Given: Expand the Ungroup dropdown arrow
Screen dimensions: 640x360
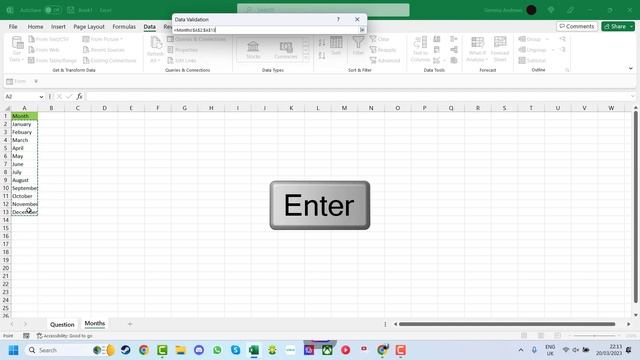Looking at the screenshot, I should [x=553, y=50].
